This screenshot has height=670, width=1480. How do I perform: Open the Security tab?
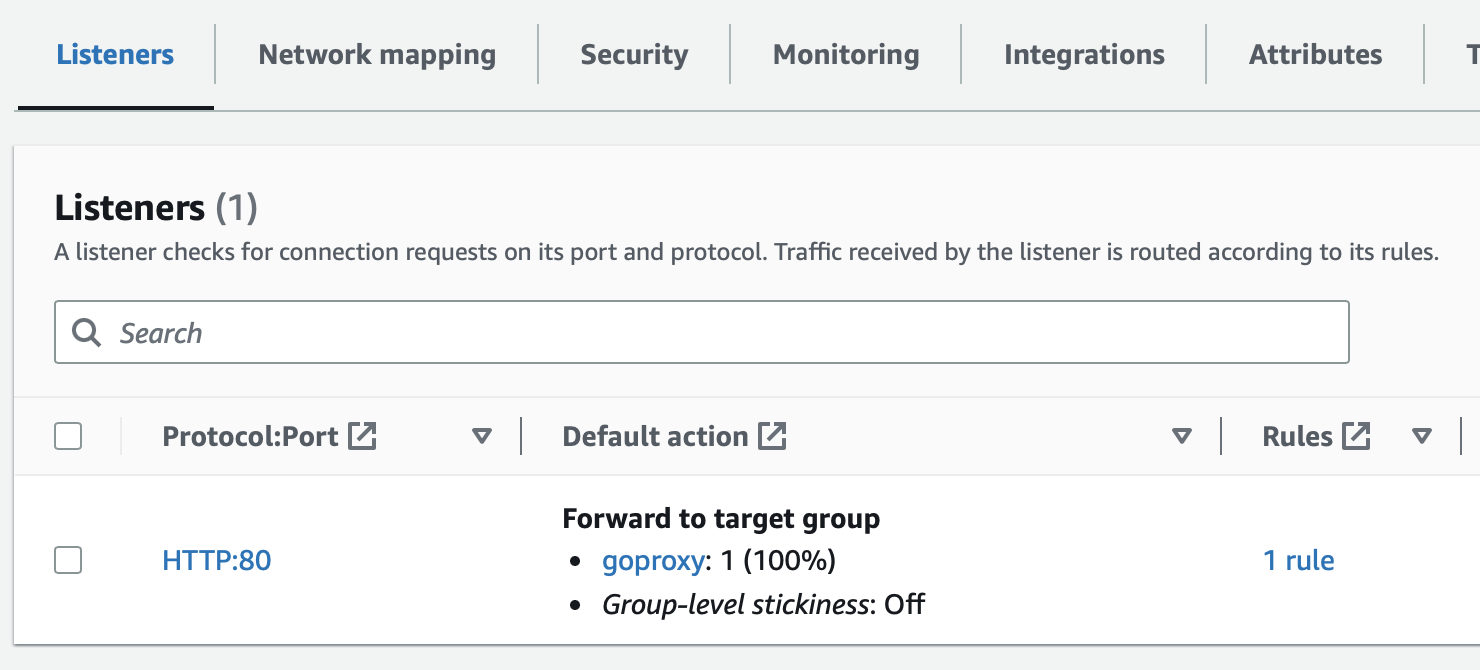coord(634,54)
